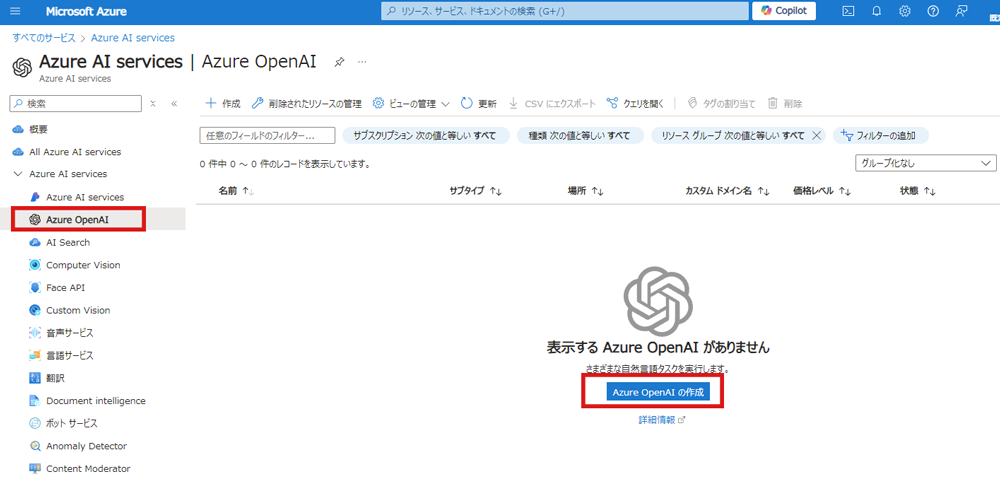The image size is (1000, 485).
Task: Open the help question mark icon
Action: [x=932, y=11]
